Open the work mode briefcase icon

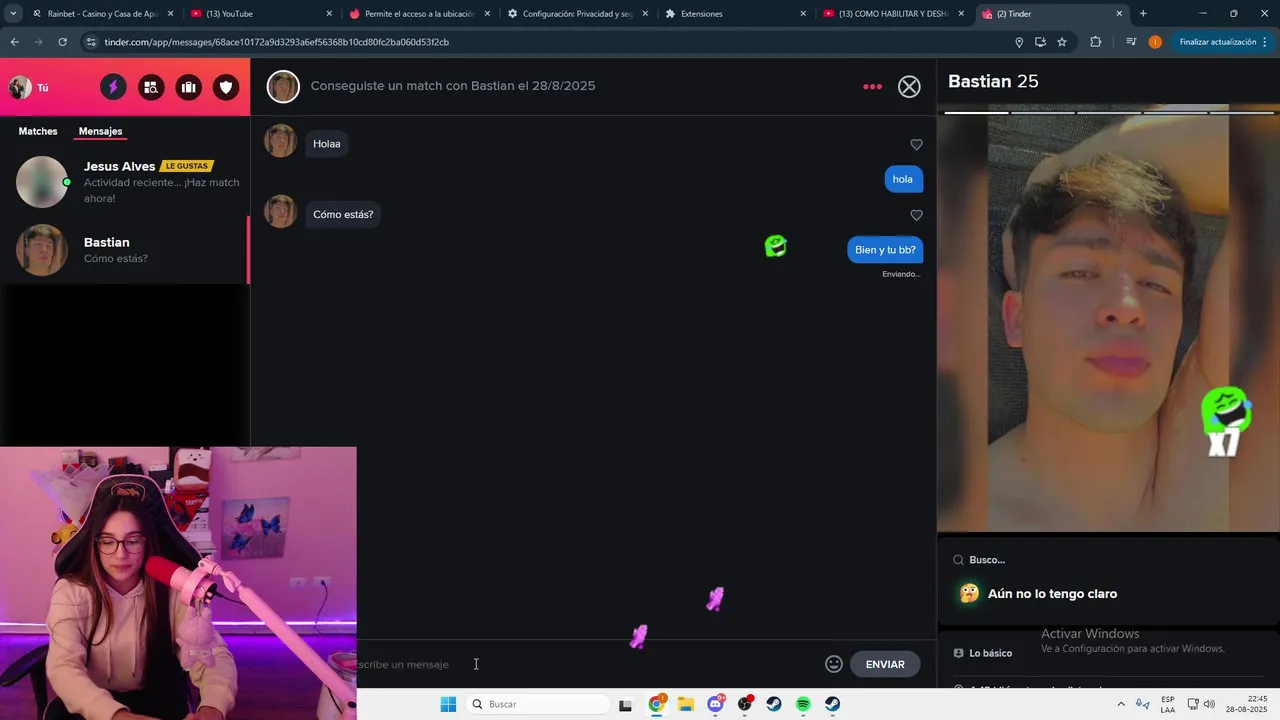188,87
